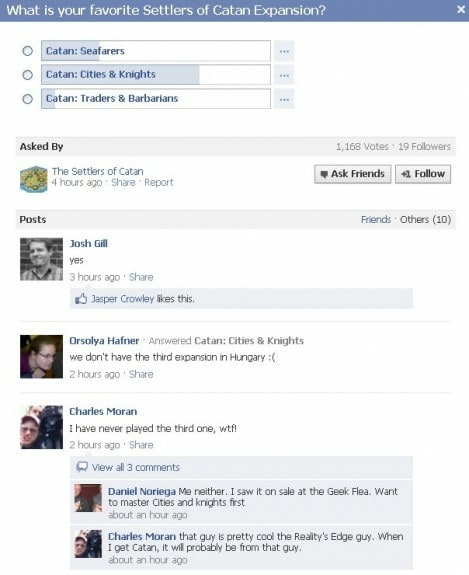
Task: Open Josh Gill's profile picture
Action: coord(41,259)
